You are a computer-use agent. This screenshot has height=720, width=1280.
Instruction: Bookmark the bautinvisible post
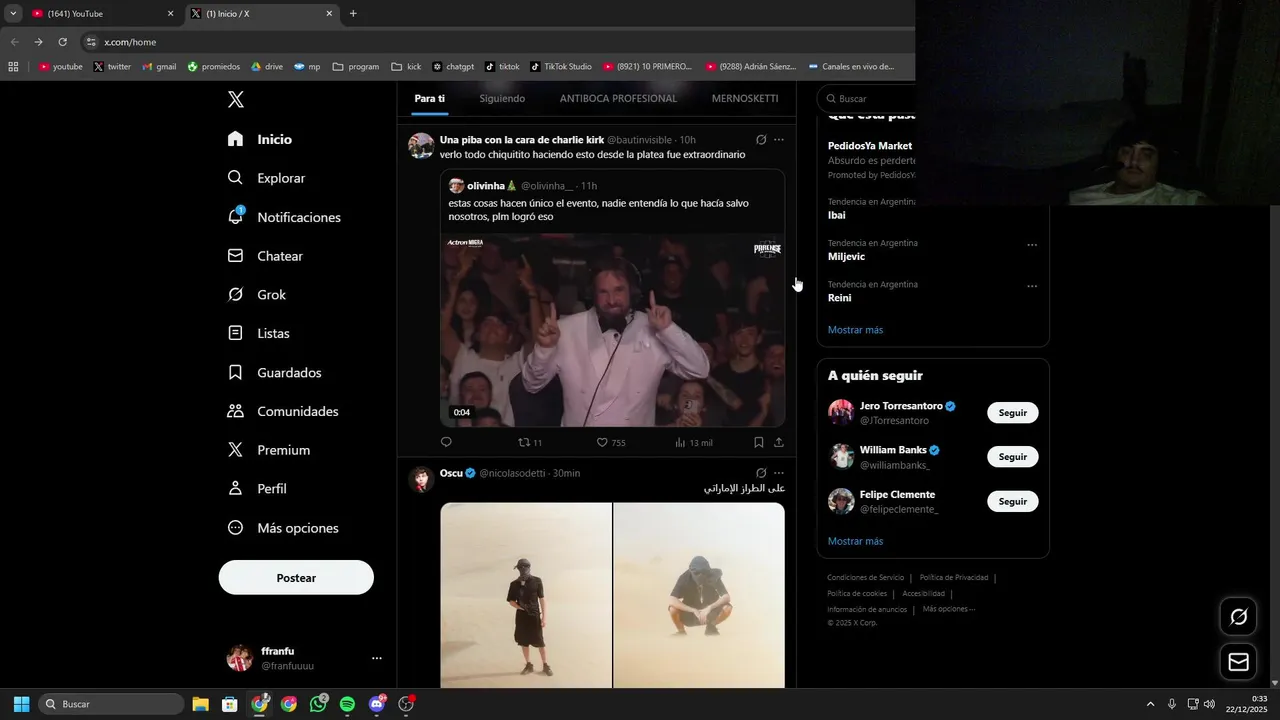(759, 442)
